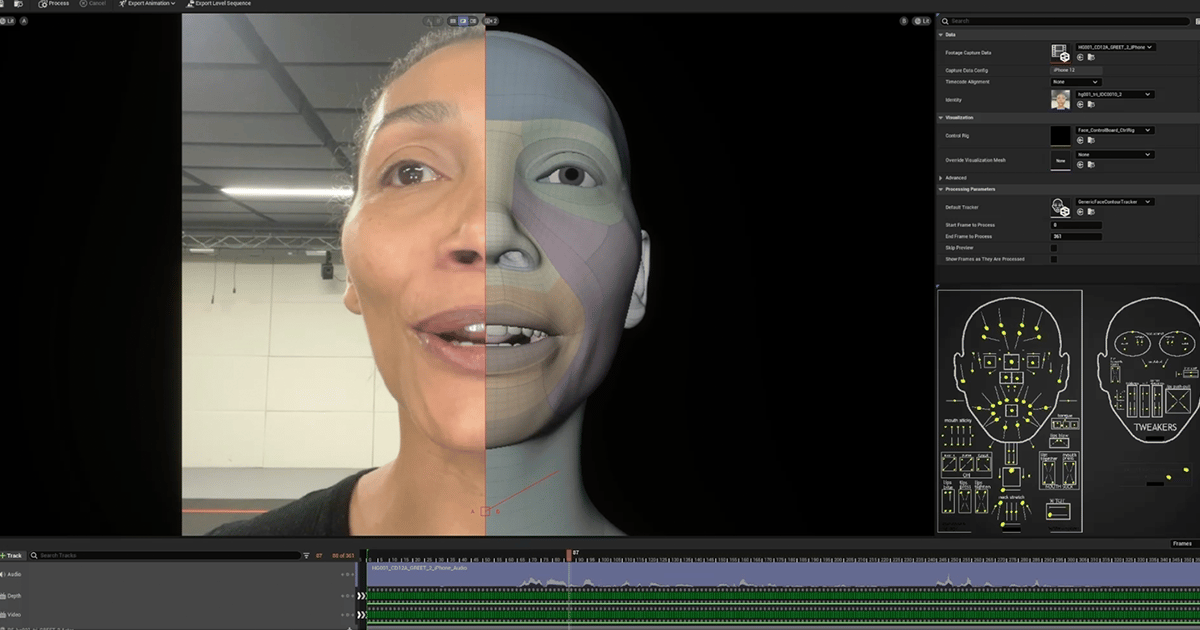Click Export Level Sequence
Image resolution: width=1200 pixels, height=630 pixels.
pos(219,4)
